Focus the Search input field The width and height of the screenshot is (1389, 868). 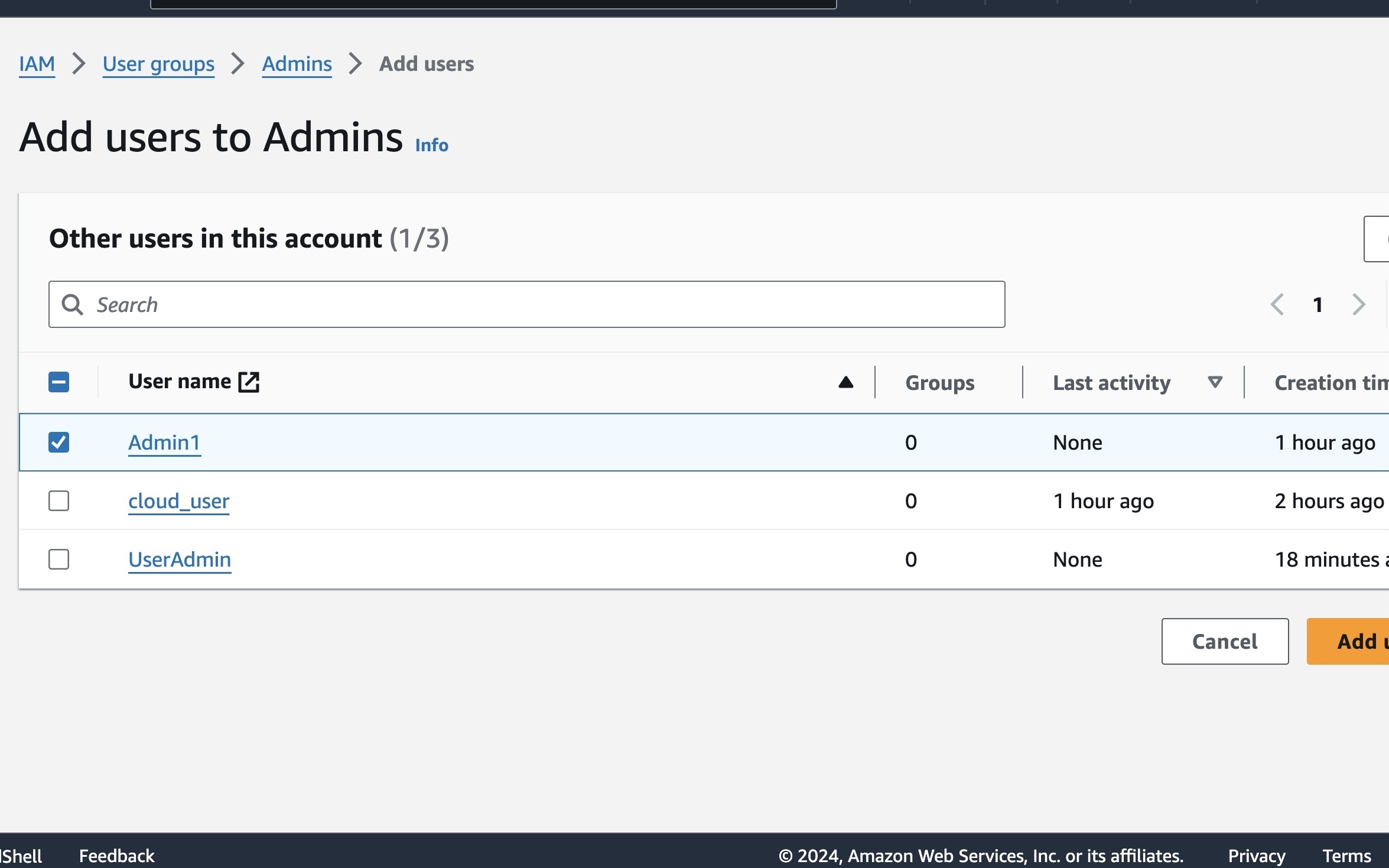(532, 304)
